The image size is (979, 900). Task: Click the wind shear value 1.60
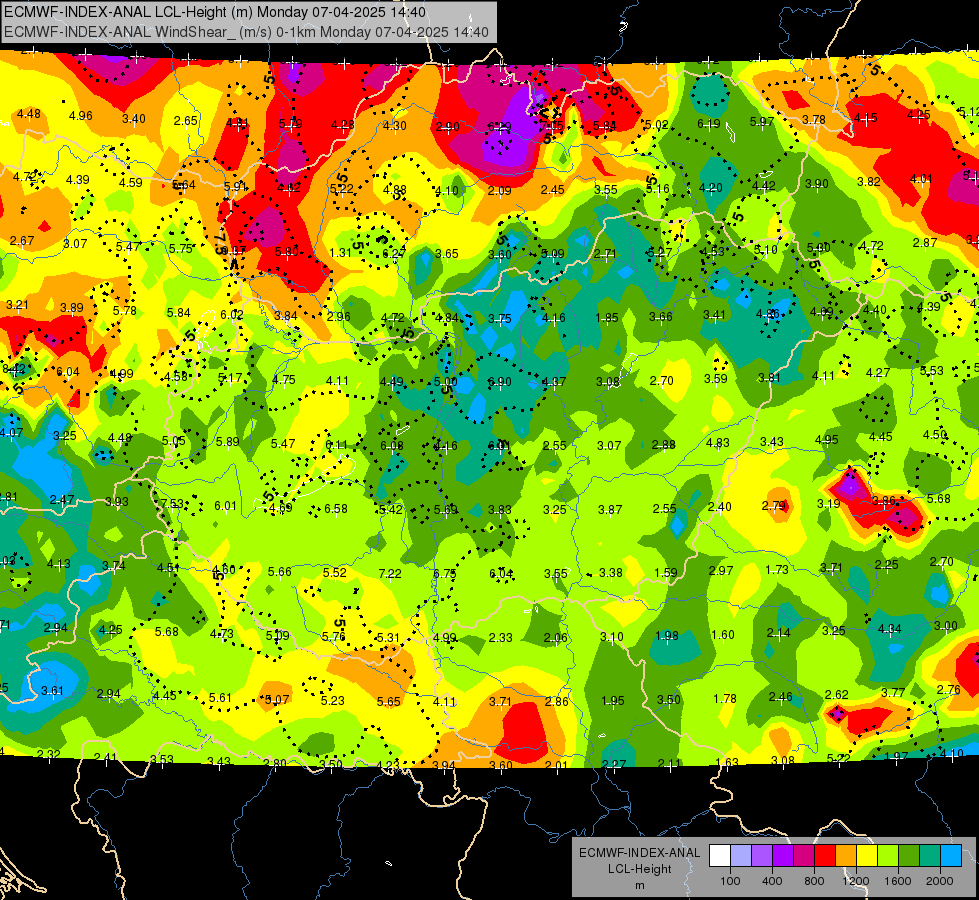722,635
